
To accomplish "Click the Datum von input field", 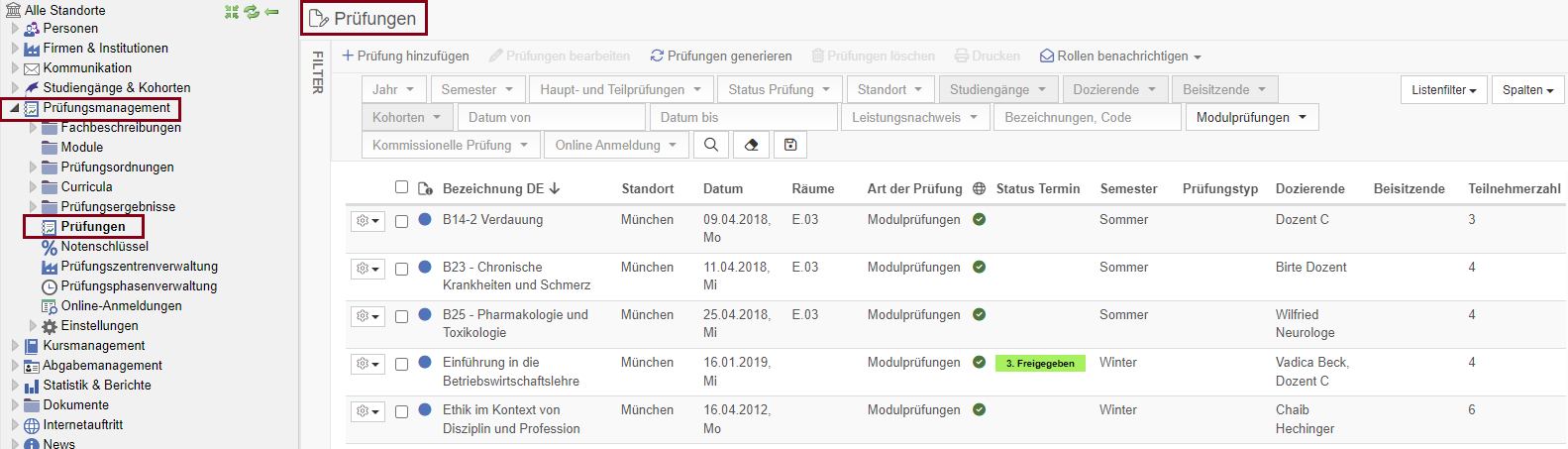I will point(552,117).
